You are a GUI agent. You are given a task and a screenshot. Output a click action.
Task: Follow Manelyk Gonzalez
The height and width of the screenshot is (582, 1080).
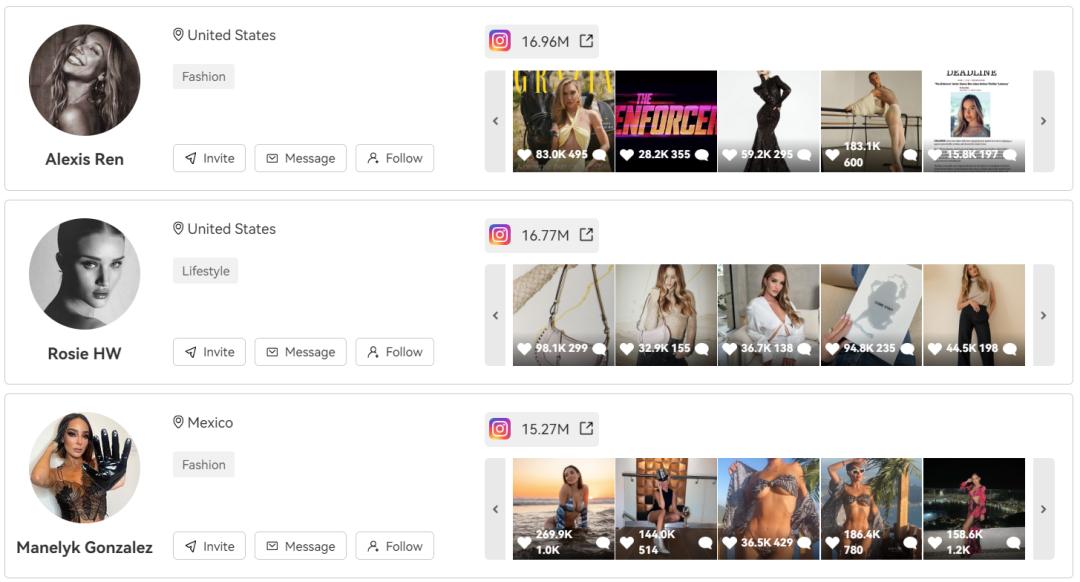(395, 546)
